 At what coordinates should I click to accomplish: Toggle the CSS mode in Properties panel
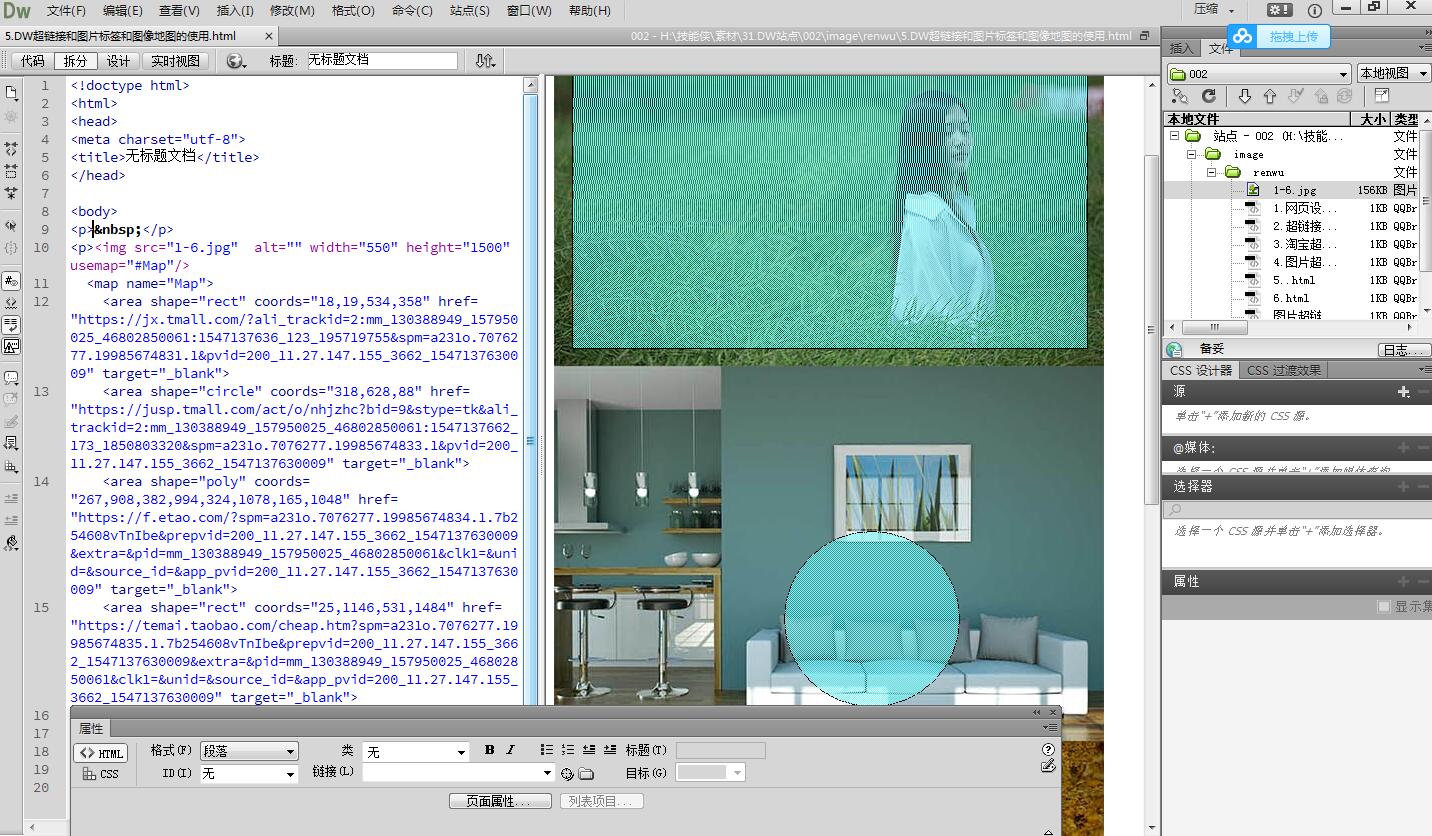pos(101,774)
